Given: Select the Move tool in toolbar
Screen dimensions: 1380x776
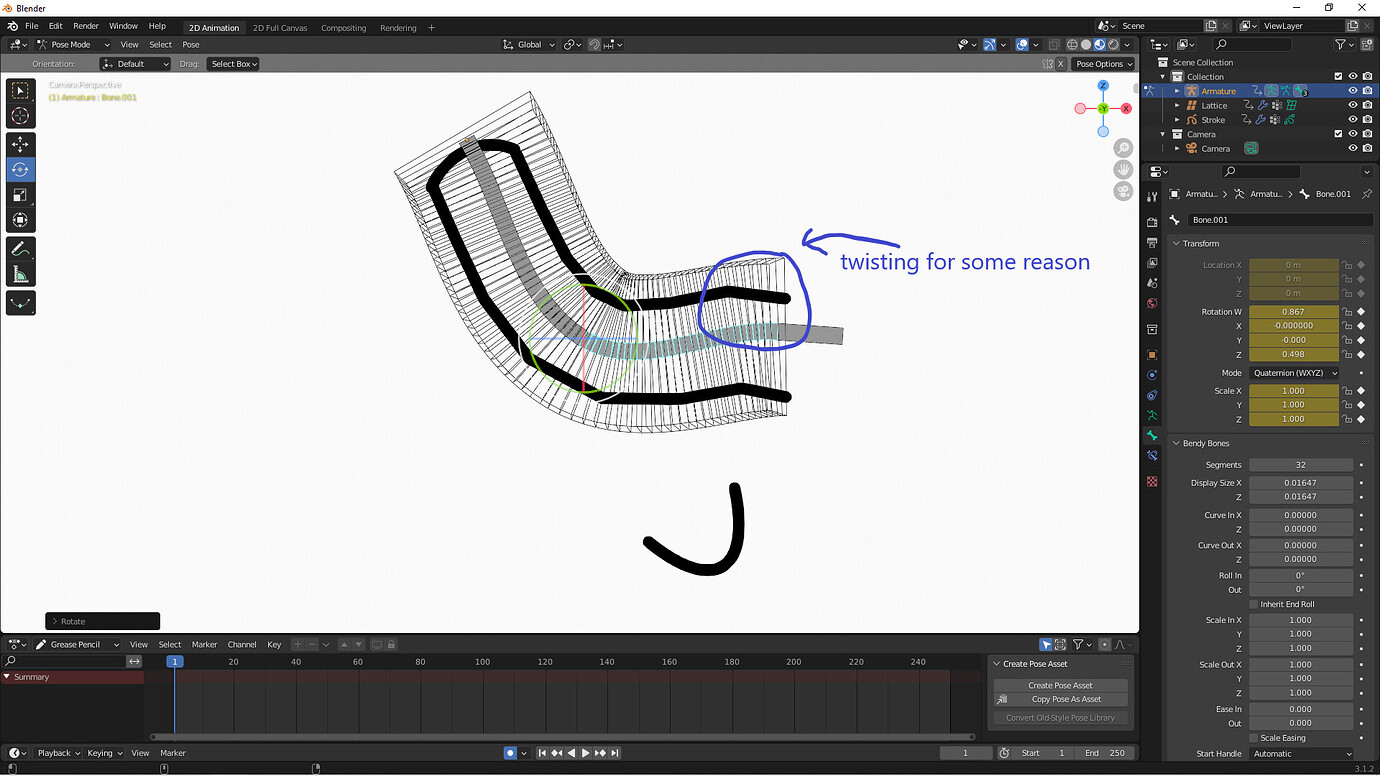Looking at the screenshot, I should [x=20, y=145].
